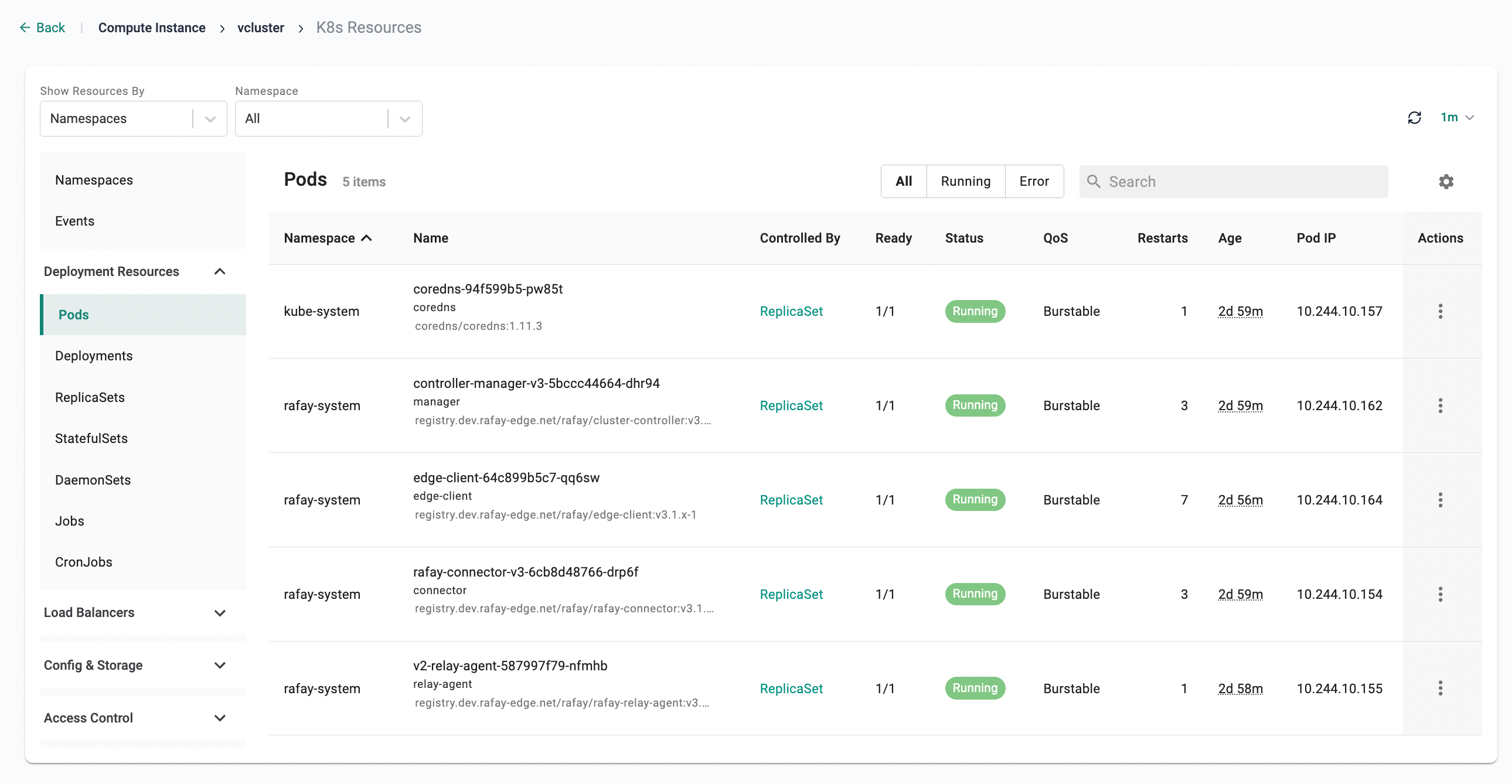This screenshot has width=1512, height=784.
Task: Click the Back arrow link
Action: tap(42, 28)
